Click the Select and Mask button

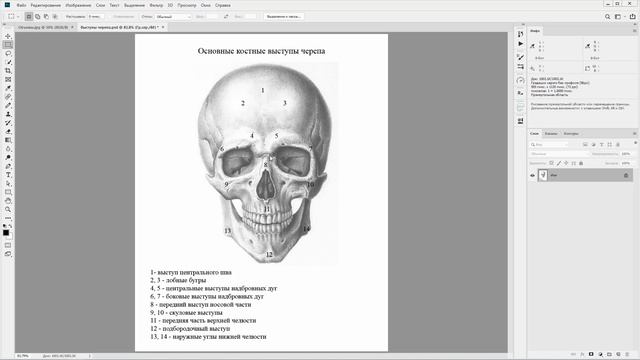click(x=284, y=17)
